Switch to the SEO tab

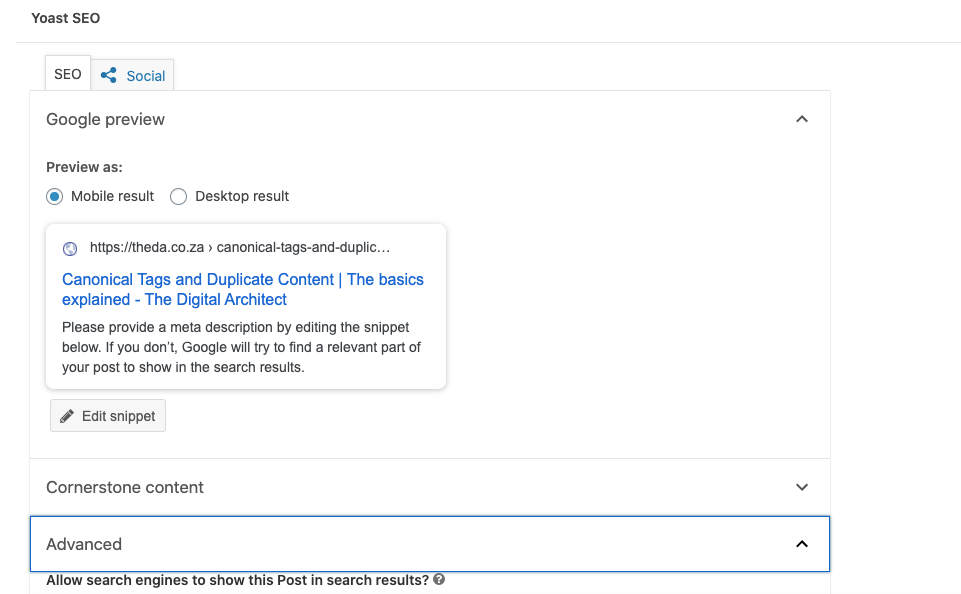tap(67, 74)
